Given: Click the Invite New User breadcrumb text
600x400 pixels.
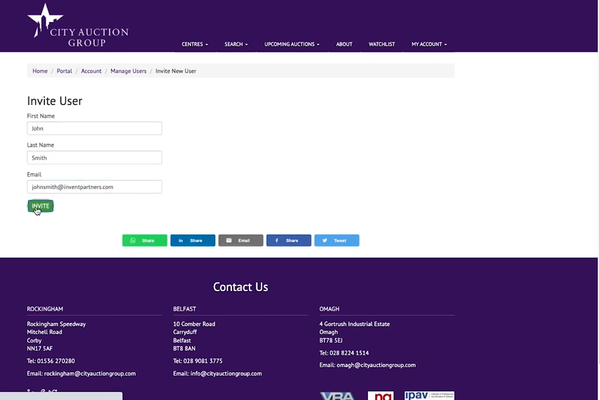Looking at the screenshot, I should pyautogui.click(x=176, y=71).
